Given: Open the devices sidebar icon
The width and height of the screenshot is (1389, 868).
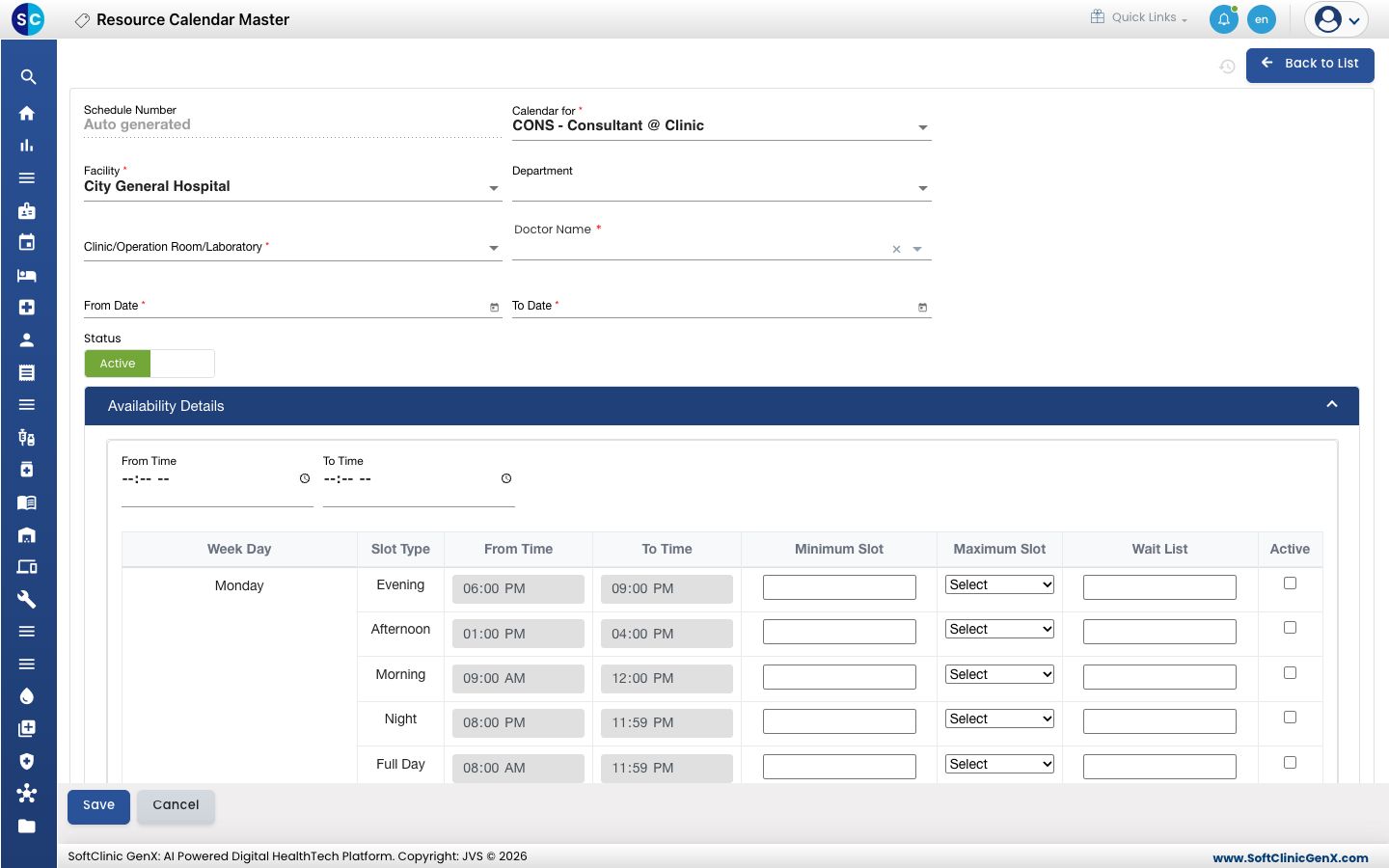Looking at the screenshot, I should pos(27,567).
